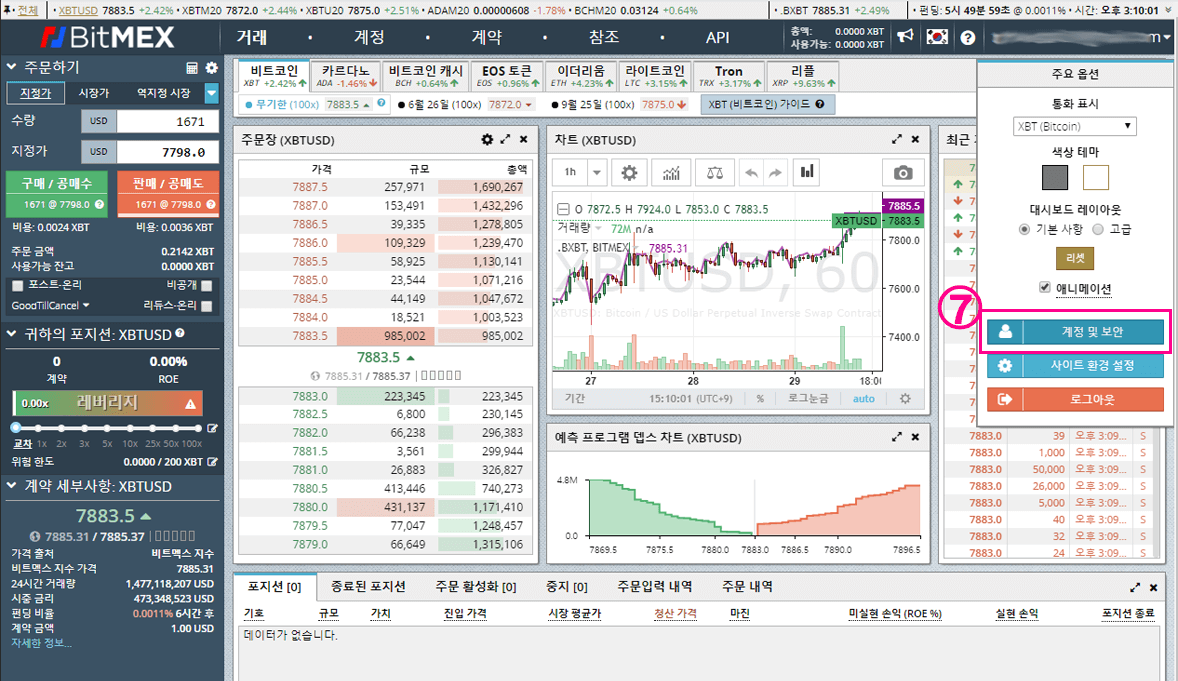Expand the XBTUSD chart panel to fullscreen
The width and height of the screenshot is (1178, 681).
[x=896, y=140]
